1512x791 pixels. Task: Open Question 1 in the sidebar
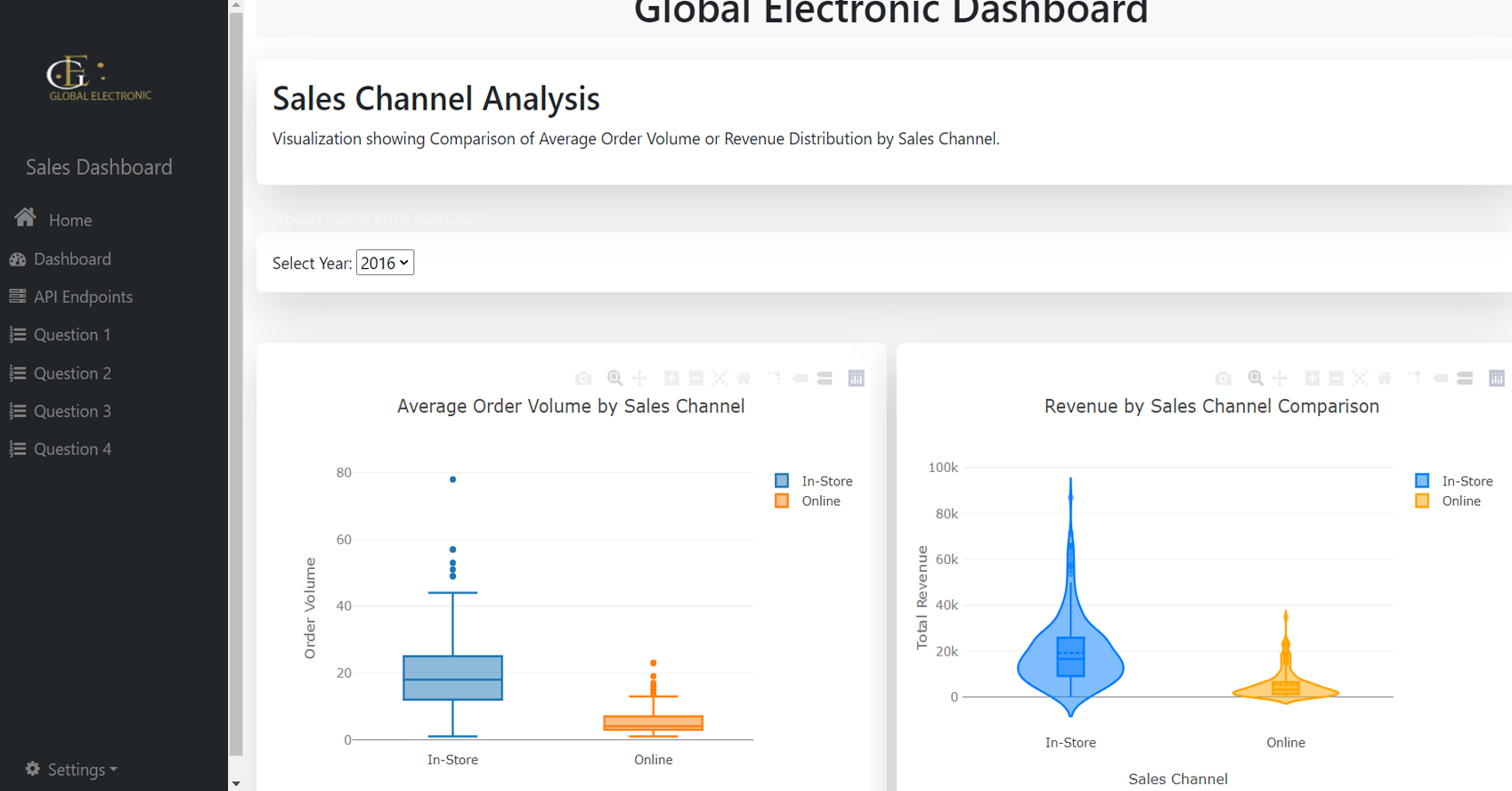click(x=71, y=335)
